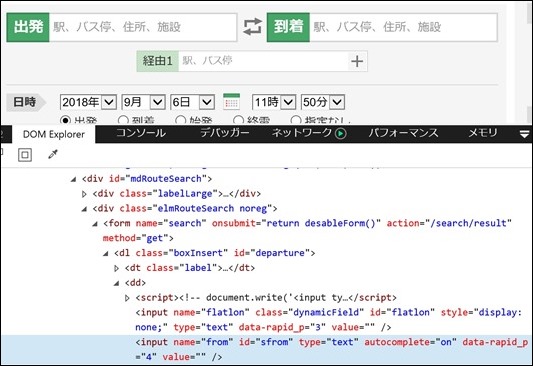This screenshot has height=366, width=533.
Task: Click the 経由1 via station field
Action: 263,61
